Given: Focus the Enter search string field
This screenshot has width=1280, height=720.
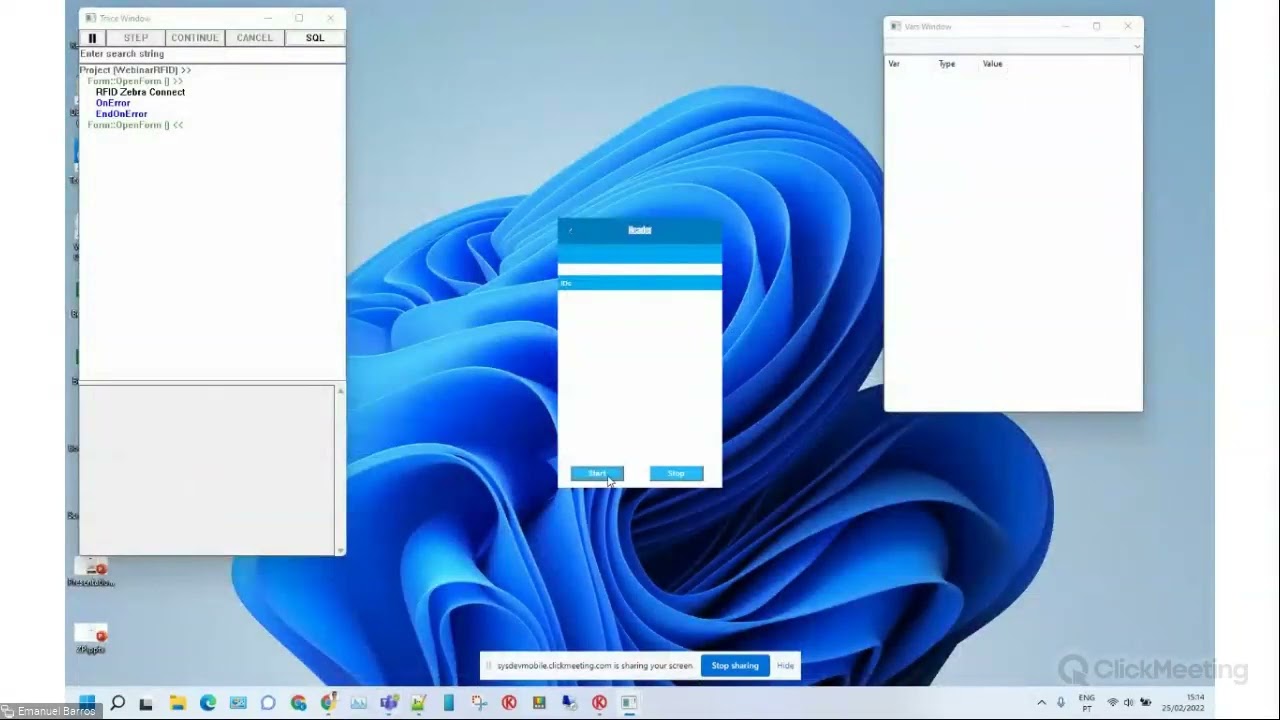Looking at the screenshot, I should tap(212, 54).
